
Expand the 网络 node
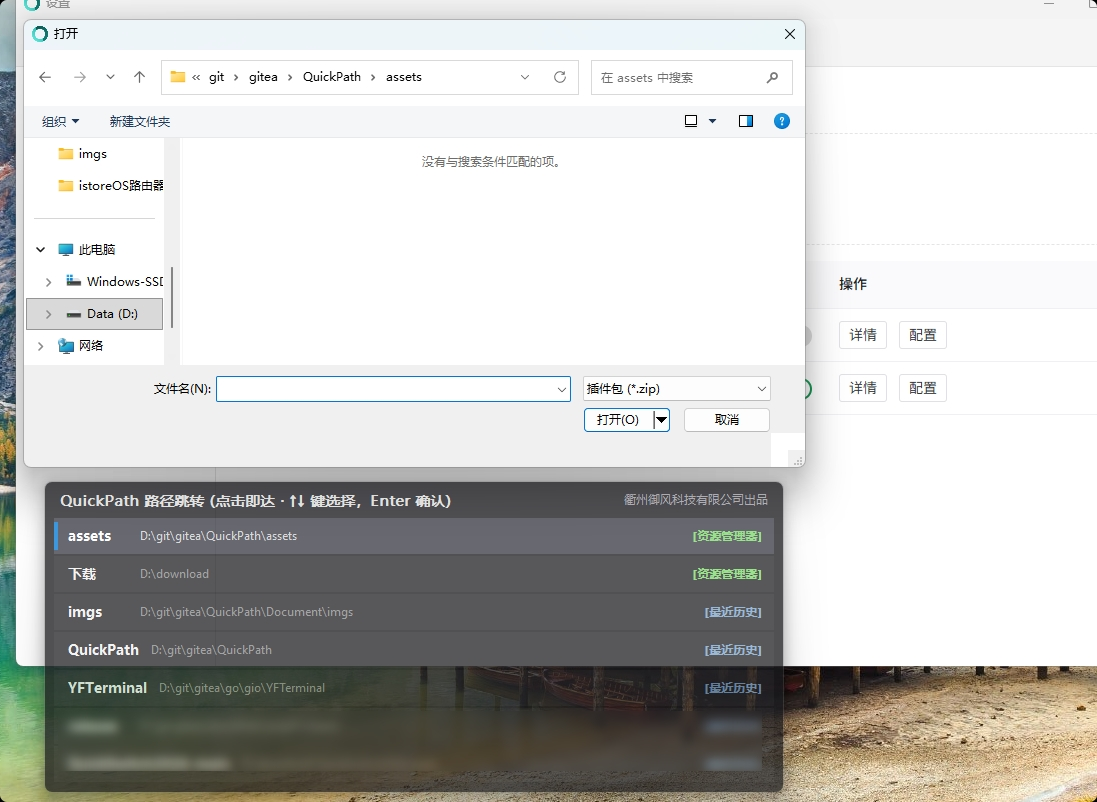click(x=41, y=346)
